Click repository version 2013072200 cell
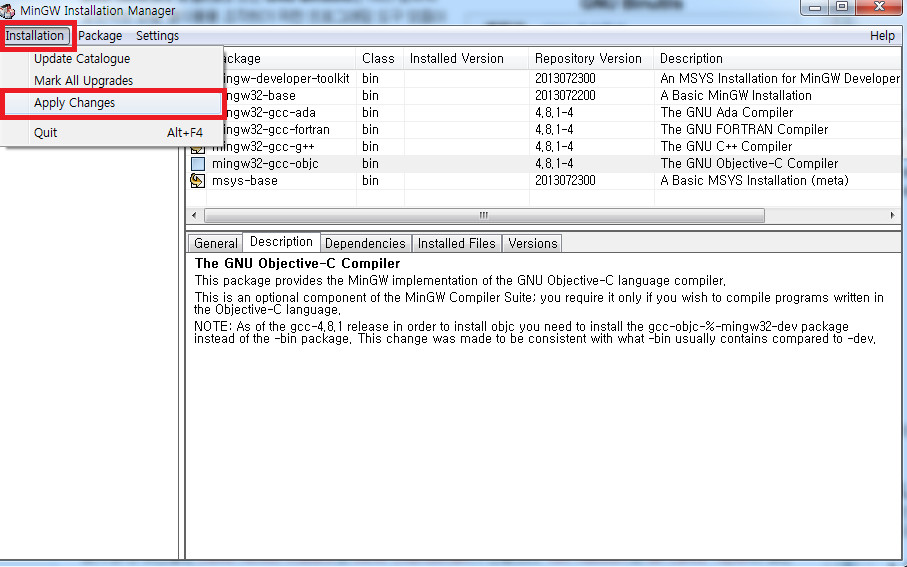Screen dimensions: 907x567 [565, 96]
